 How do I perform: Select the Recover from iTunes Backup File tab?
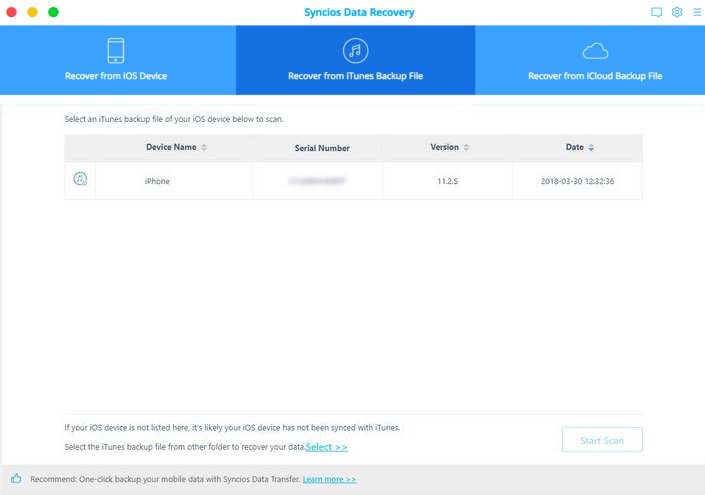coord(355,76)
